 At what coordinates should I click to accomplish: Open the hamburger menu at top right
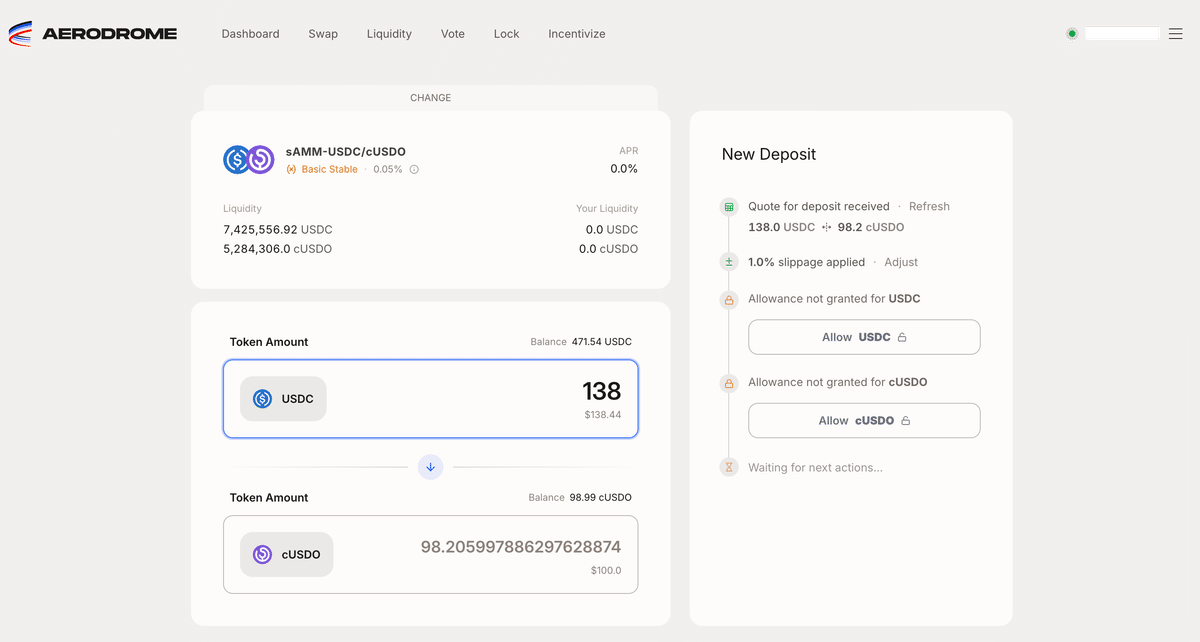1176,33
